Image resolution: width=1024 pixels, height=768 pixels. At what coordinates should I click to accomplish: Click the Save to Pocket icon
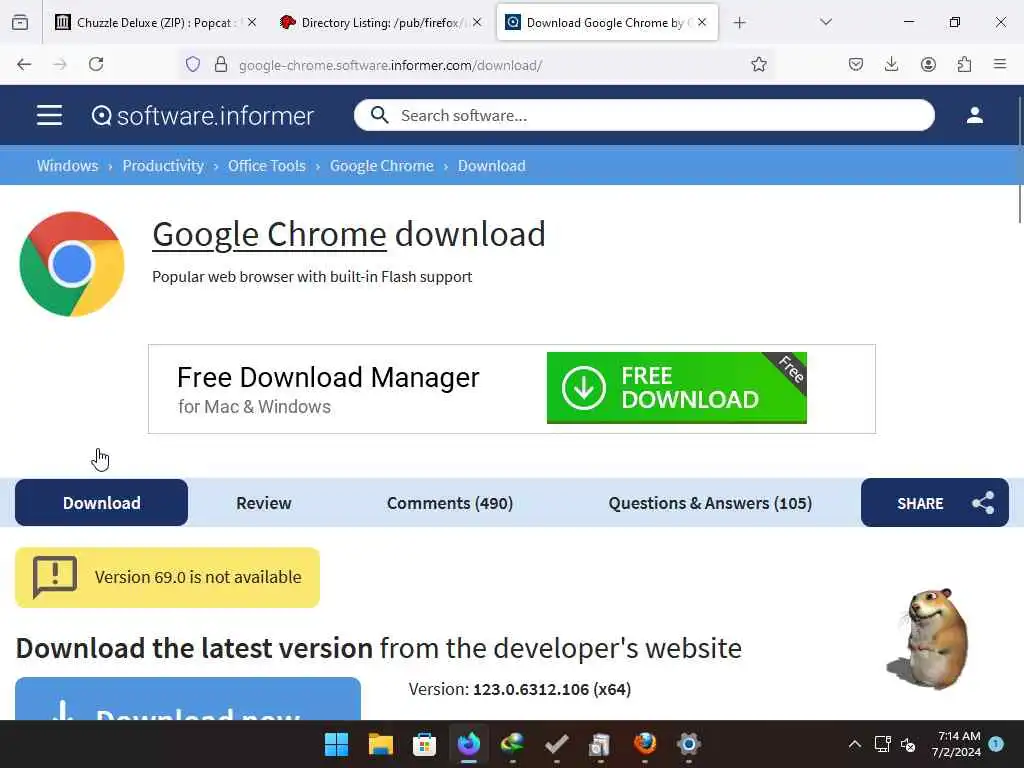856,64
